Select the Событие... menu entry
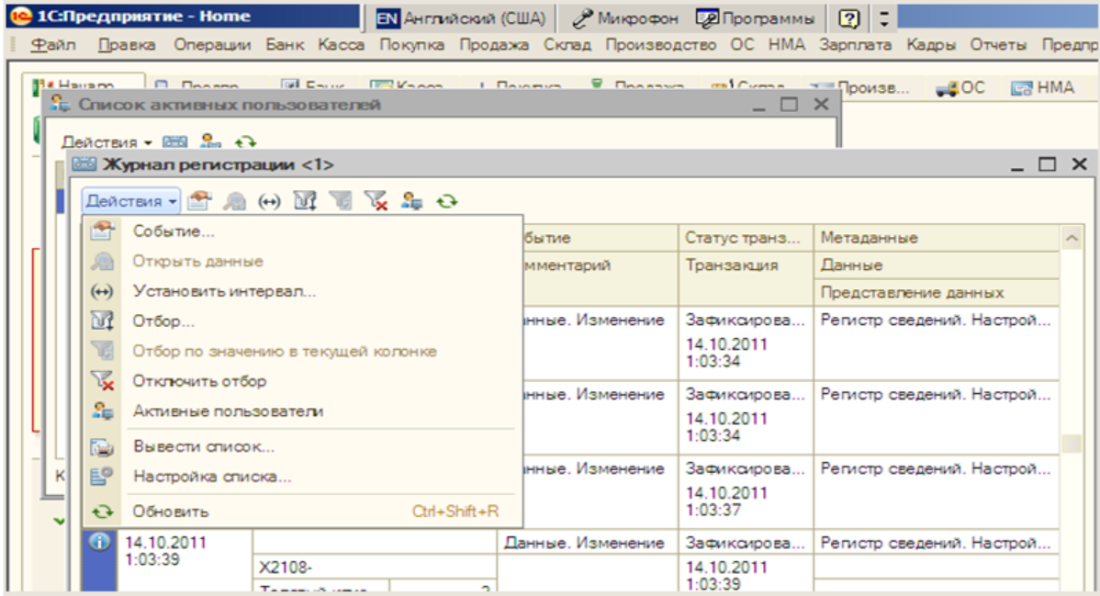 pos(303,231)
